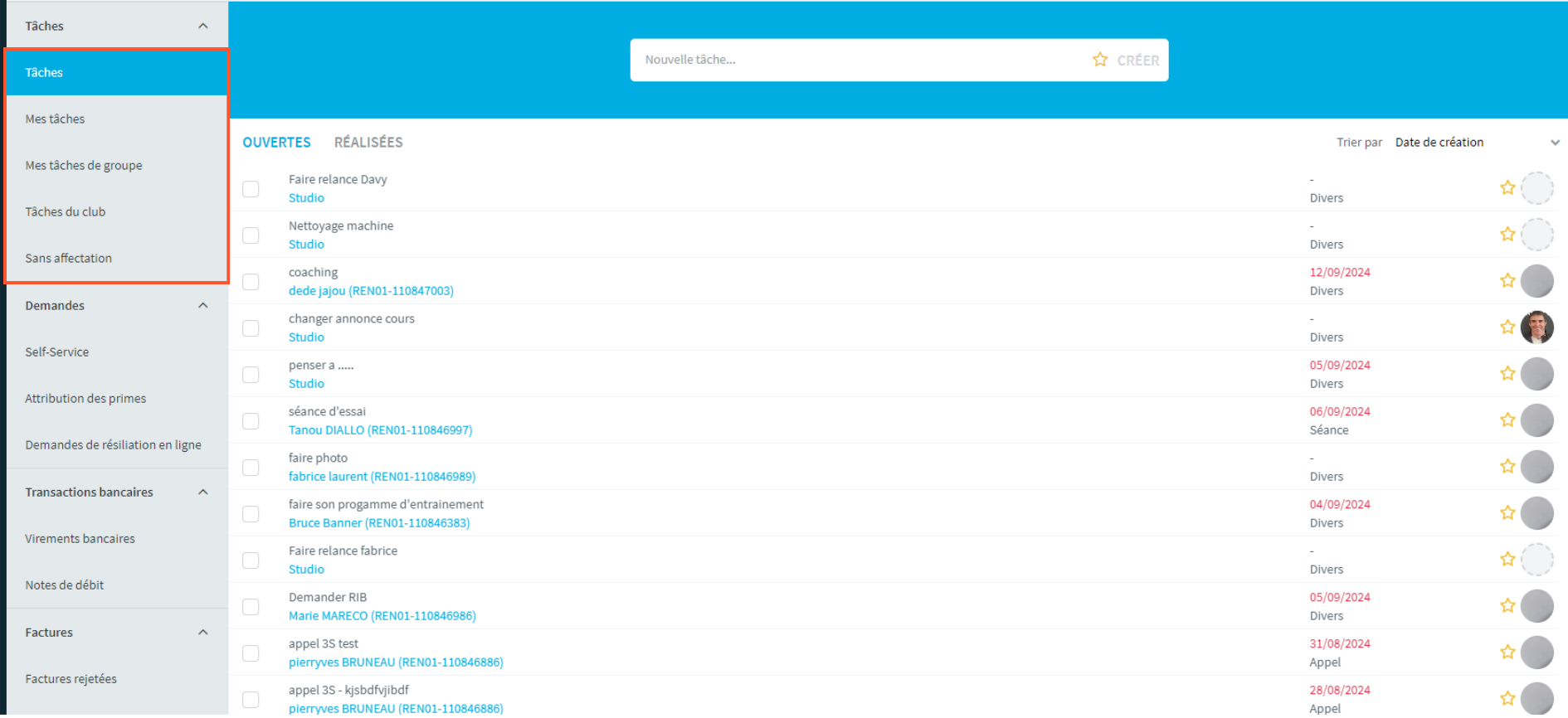Click the '12/09/2024' due date
The image size is (1568, 718).
click(1339, 272)
